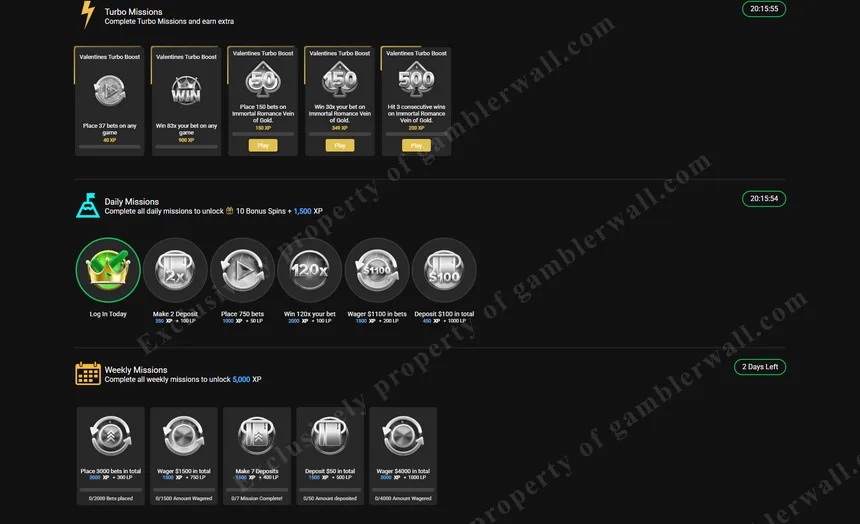860x524 pixels.
Task: Click the '10 Bonus Spins' reward text
Action: click(261, 211)
